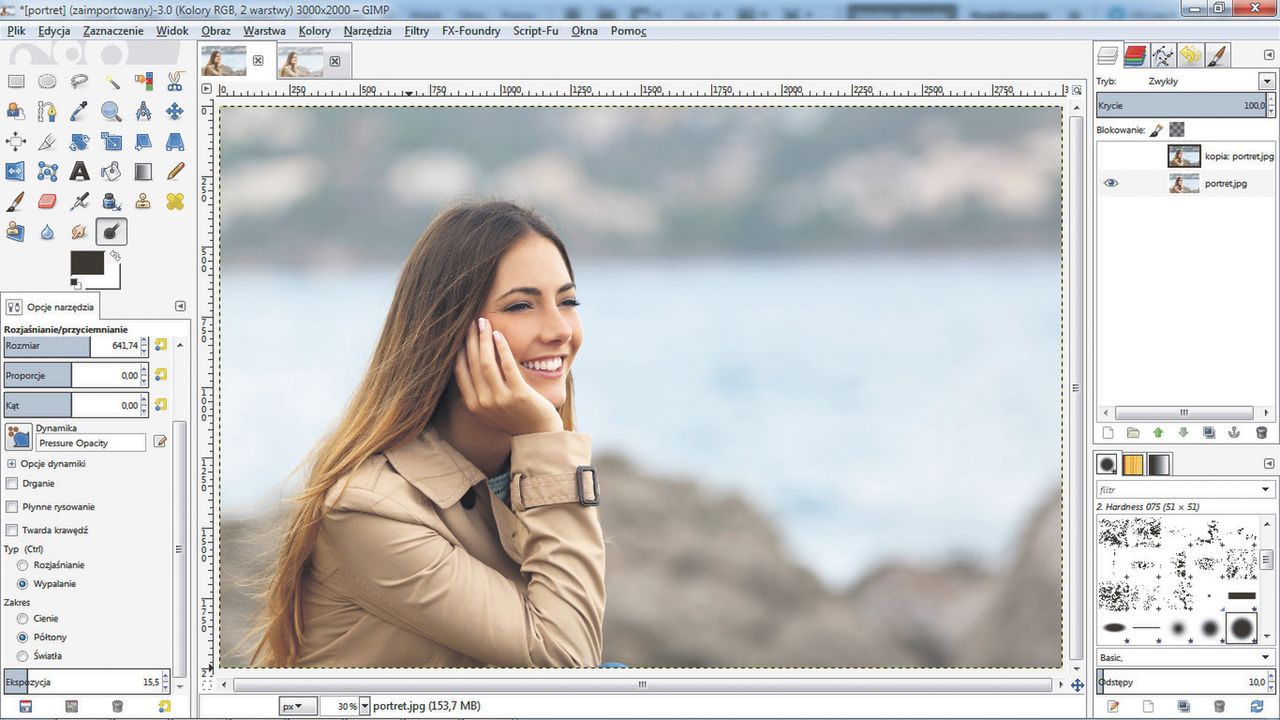The height and width of the screenshot is (720, 1280).
Task: Select the Blur/Sharpen droplet tool
Action: tap(47, 232)
